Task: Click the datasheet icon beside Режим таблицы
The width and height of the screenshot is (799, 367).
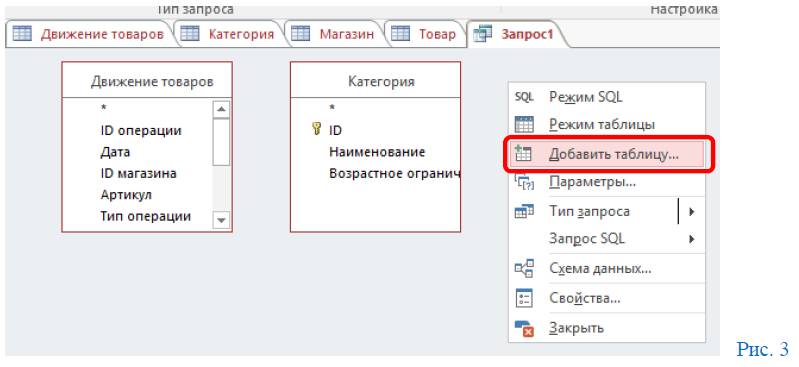Action: pos(524,124)
